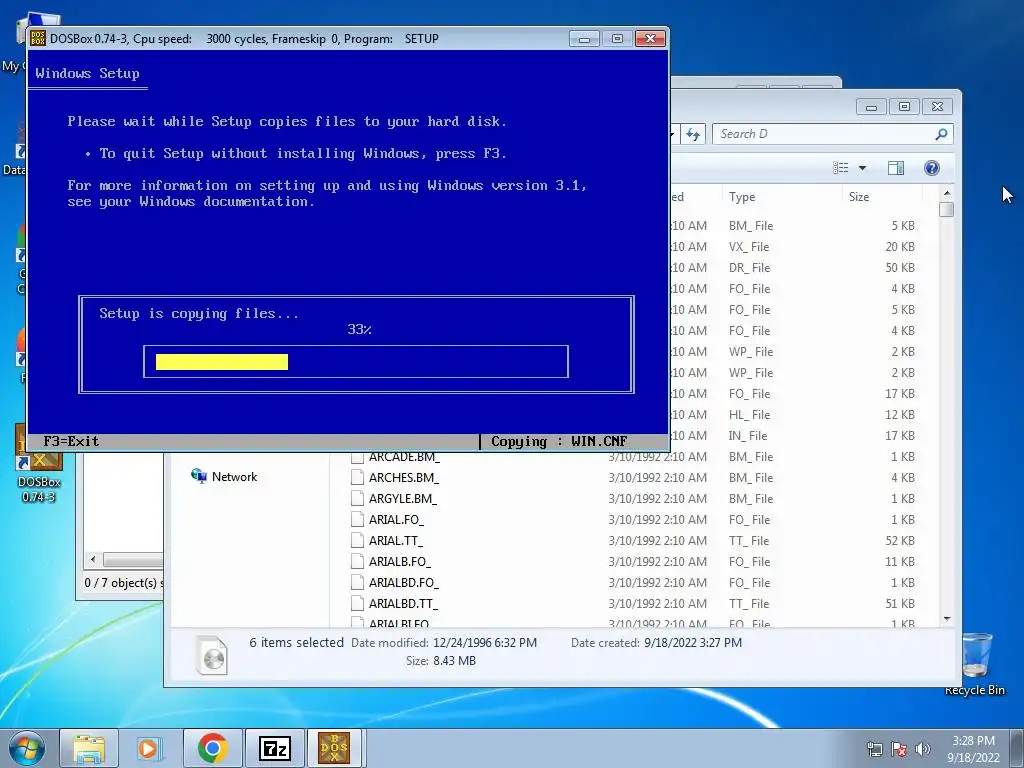Image resolution: width=1024 pixels, height=768 pixels.
Task: Click the 6 items selected details icon
Action: point(212,654)
